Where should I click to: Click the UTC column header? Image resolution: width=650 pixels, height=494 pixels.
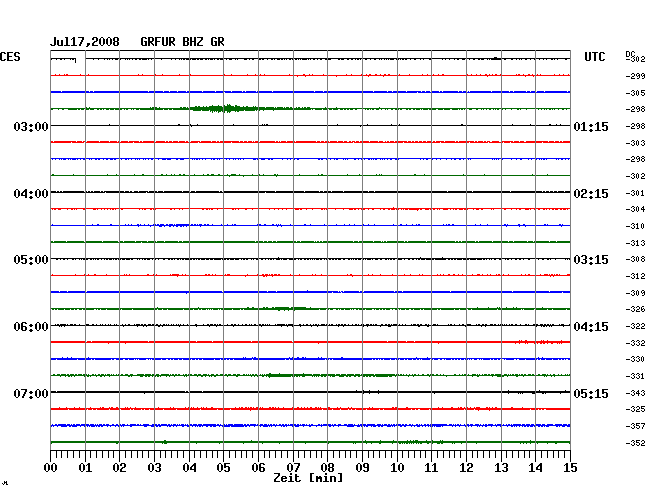(x=594, y=57)
